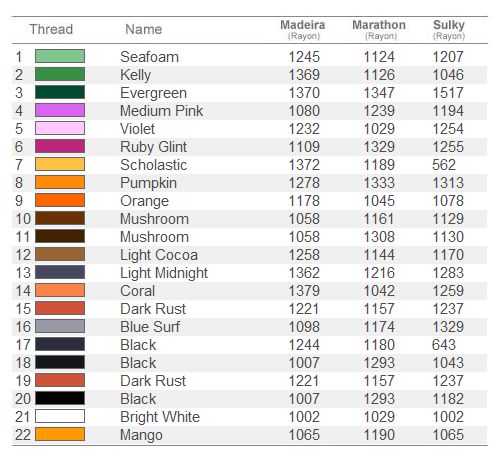The image size is (500, 456).
Task: Select the Light Cocoa thread name
Action: click(159, 255)
